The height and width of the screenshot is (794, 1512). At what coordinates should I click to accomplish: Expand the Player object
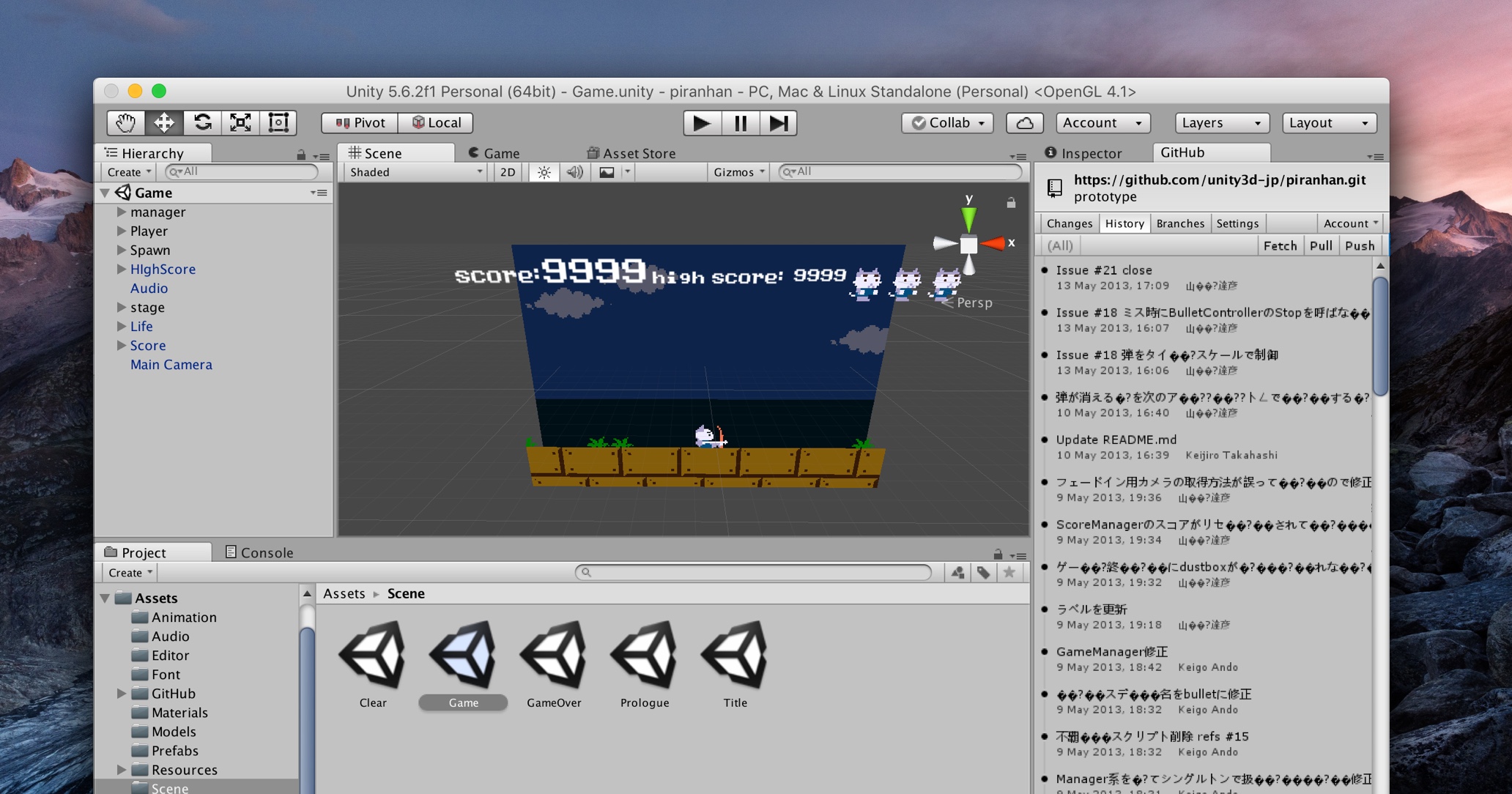coord(122,231)
